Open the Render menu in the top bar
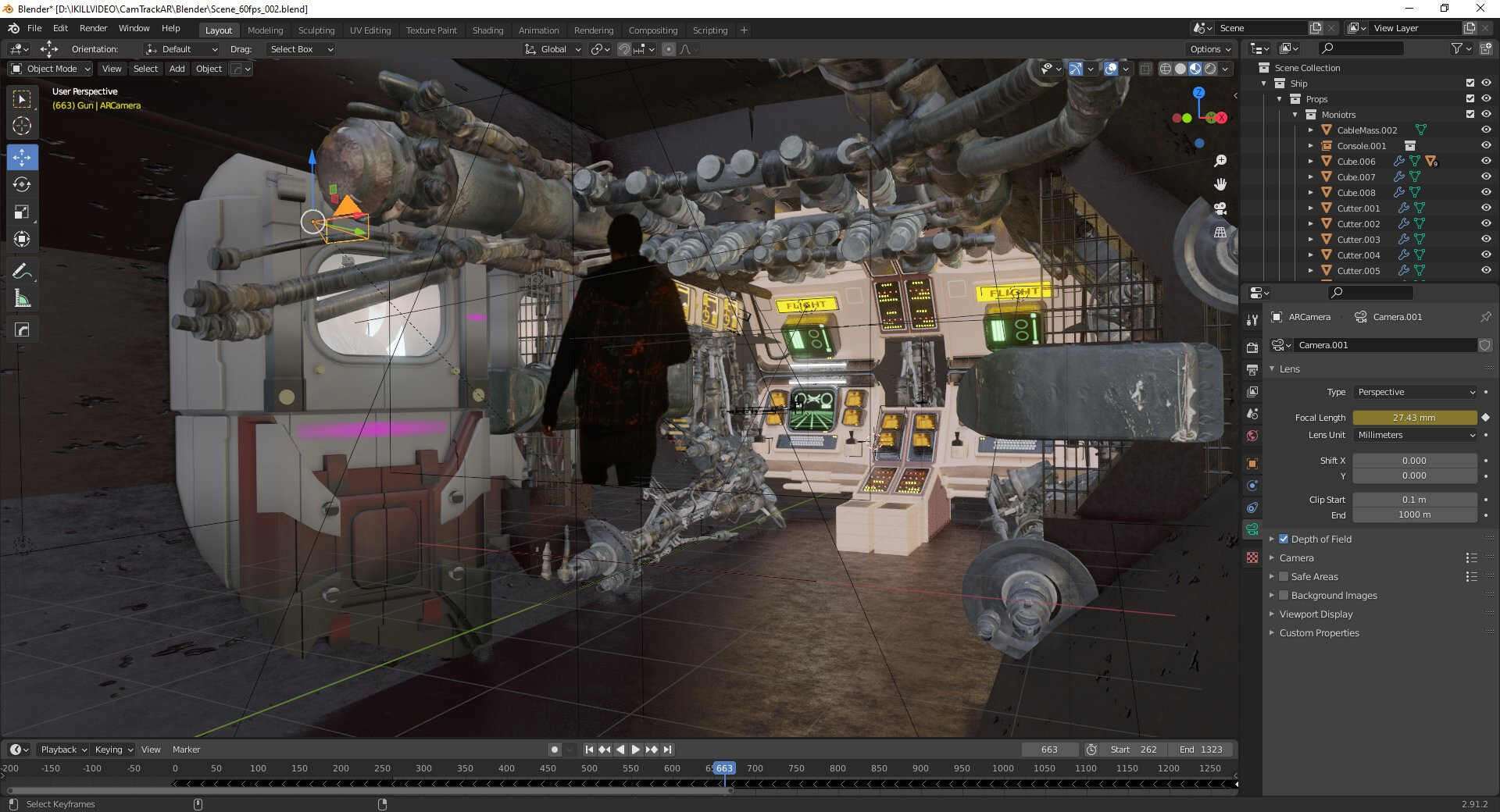Viewport: 1500px width, 812px height. pos(93,28)
